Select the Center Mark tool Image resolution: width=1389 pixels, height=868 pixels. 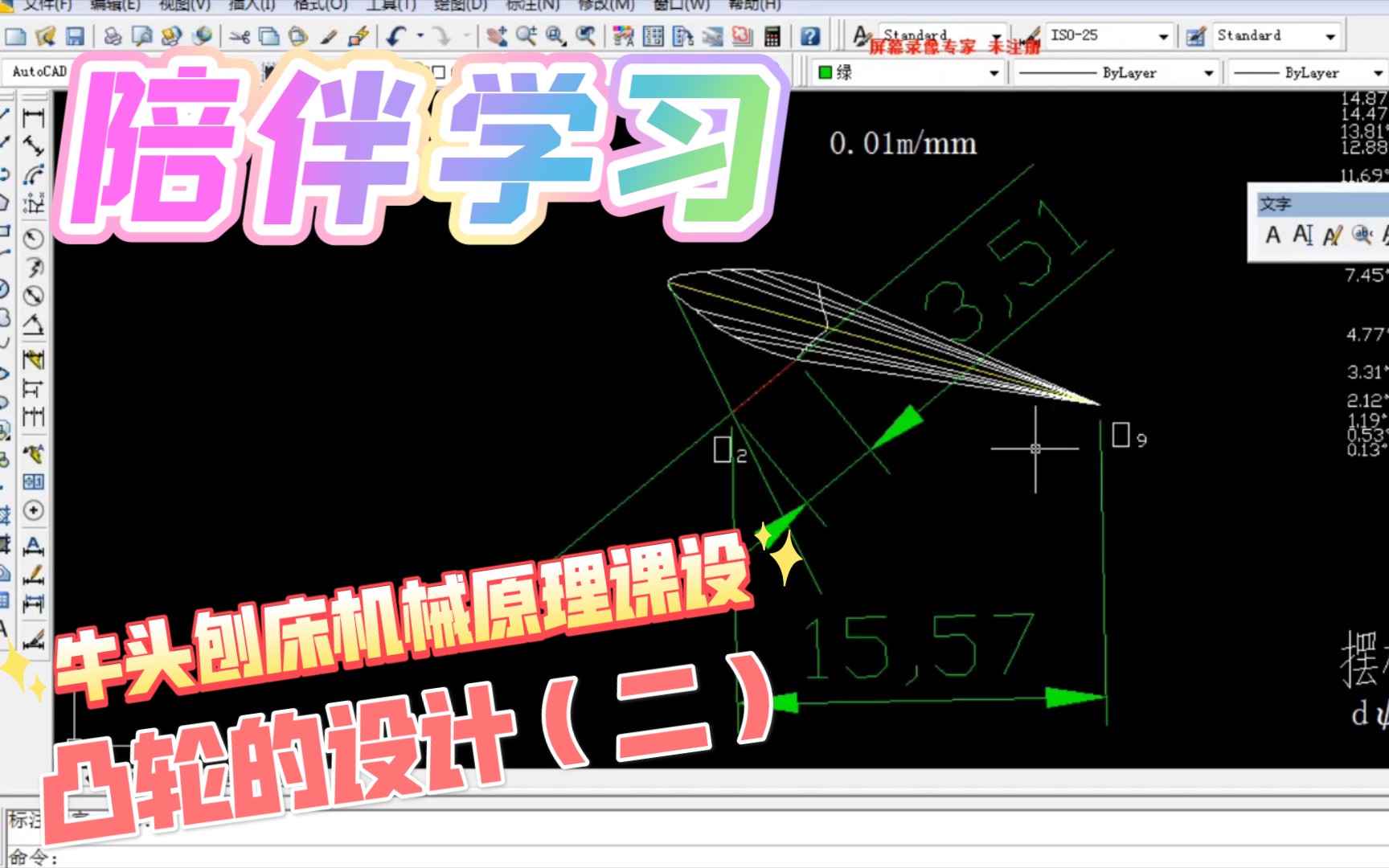click(x=33, y=510)
